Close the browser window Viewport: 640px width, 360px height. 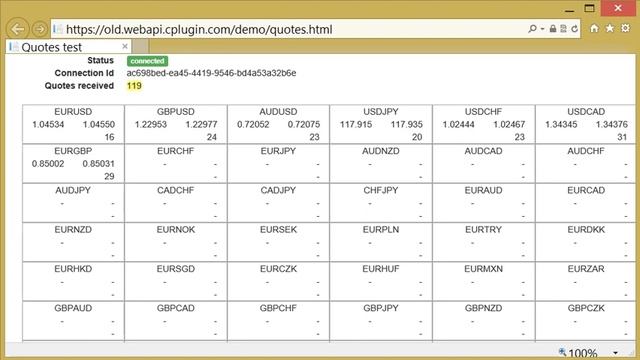pos(618,8)
